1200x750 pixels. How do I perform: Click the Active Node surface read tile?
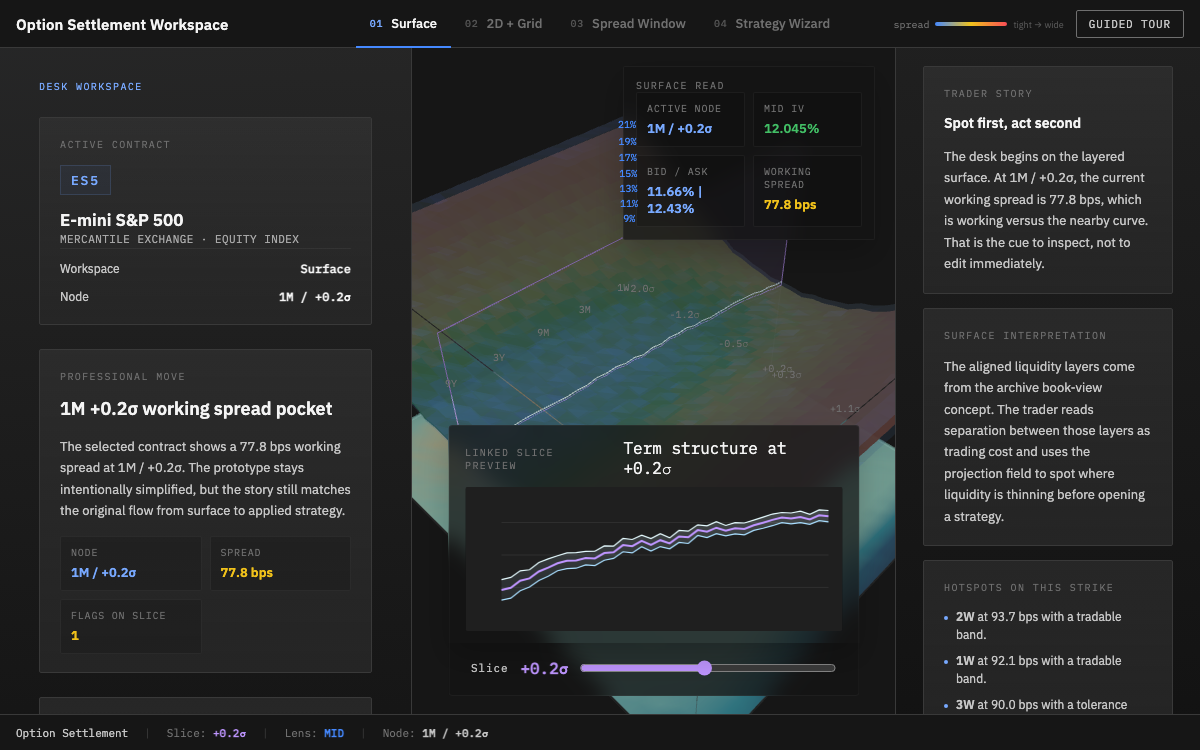[x=692, y=119]
